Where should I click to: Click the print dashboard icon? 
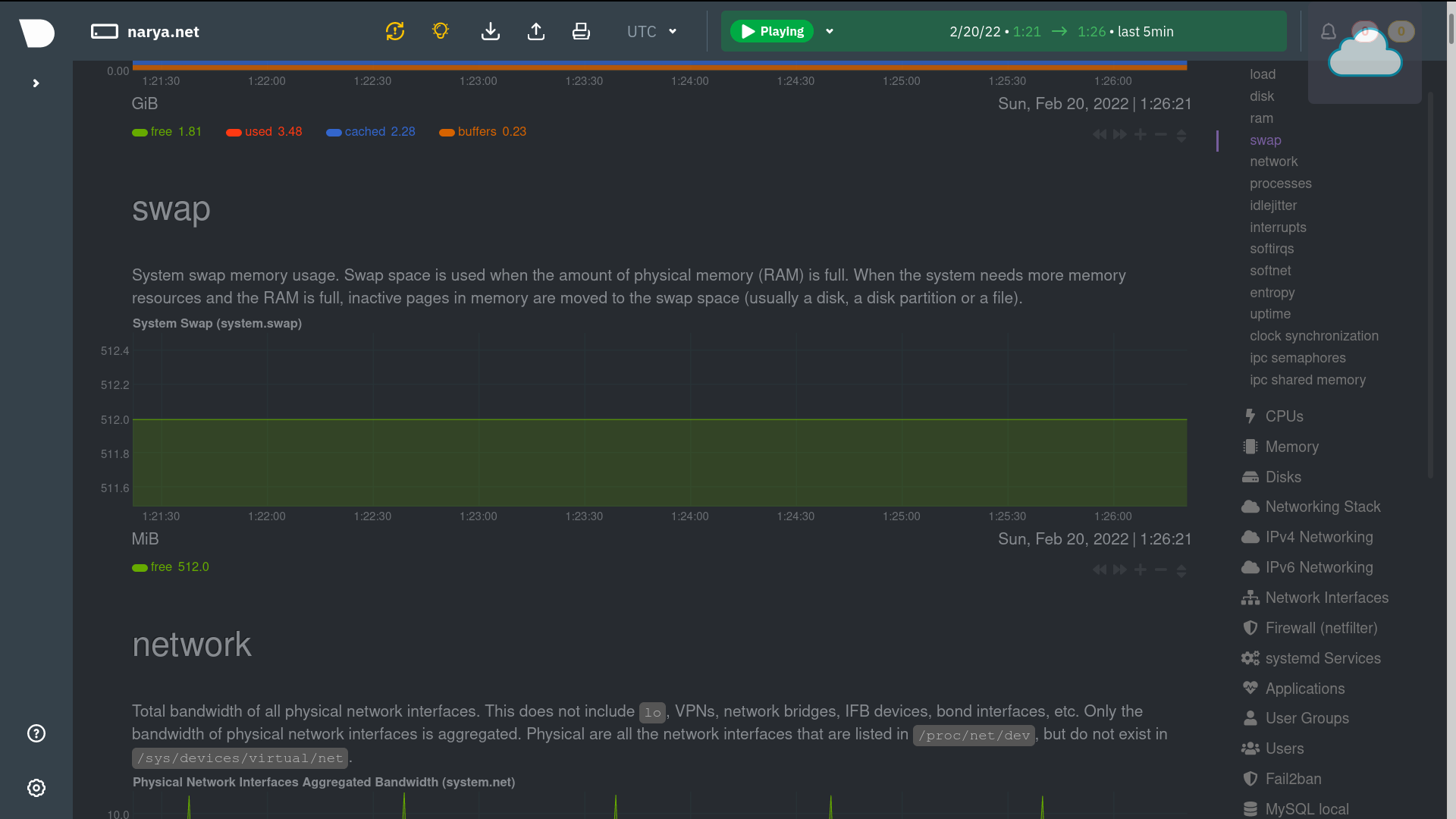(x=581, y=31)
